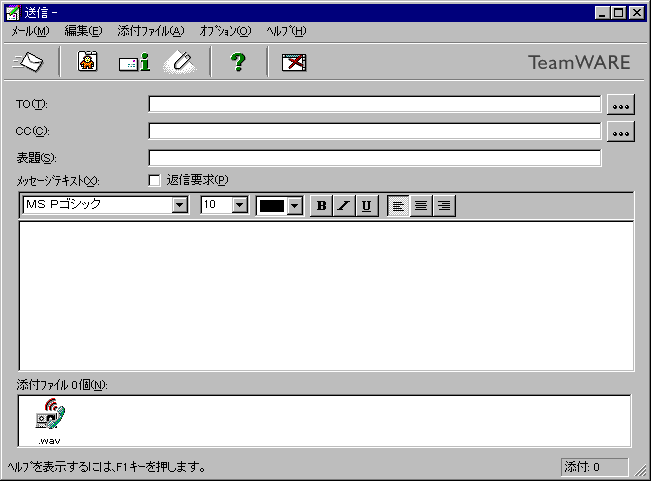Image resolution: width=651 pixels, height=481 pixels.
Task: Select the .wav attachment icon
Action: (50, 421)
